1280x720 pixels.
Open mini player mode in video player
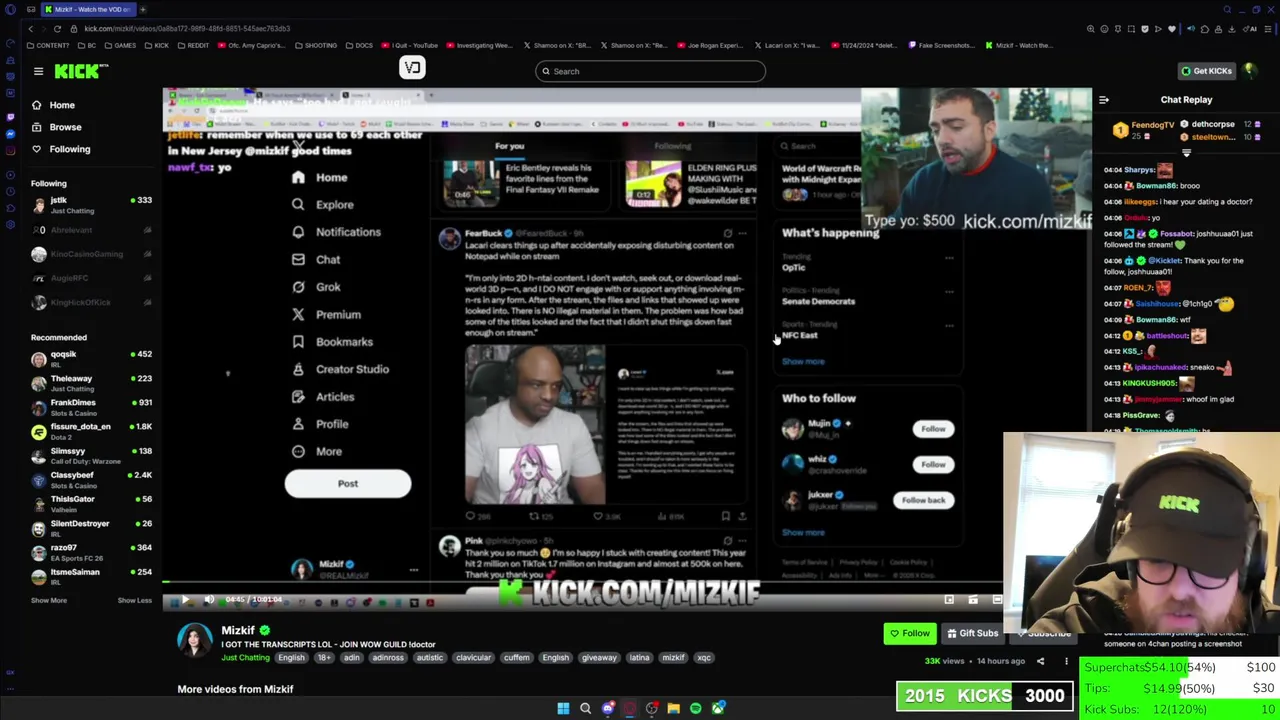(949, 600)
